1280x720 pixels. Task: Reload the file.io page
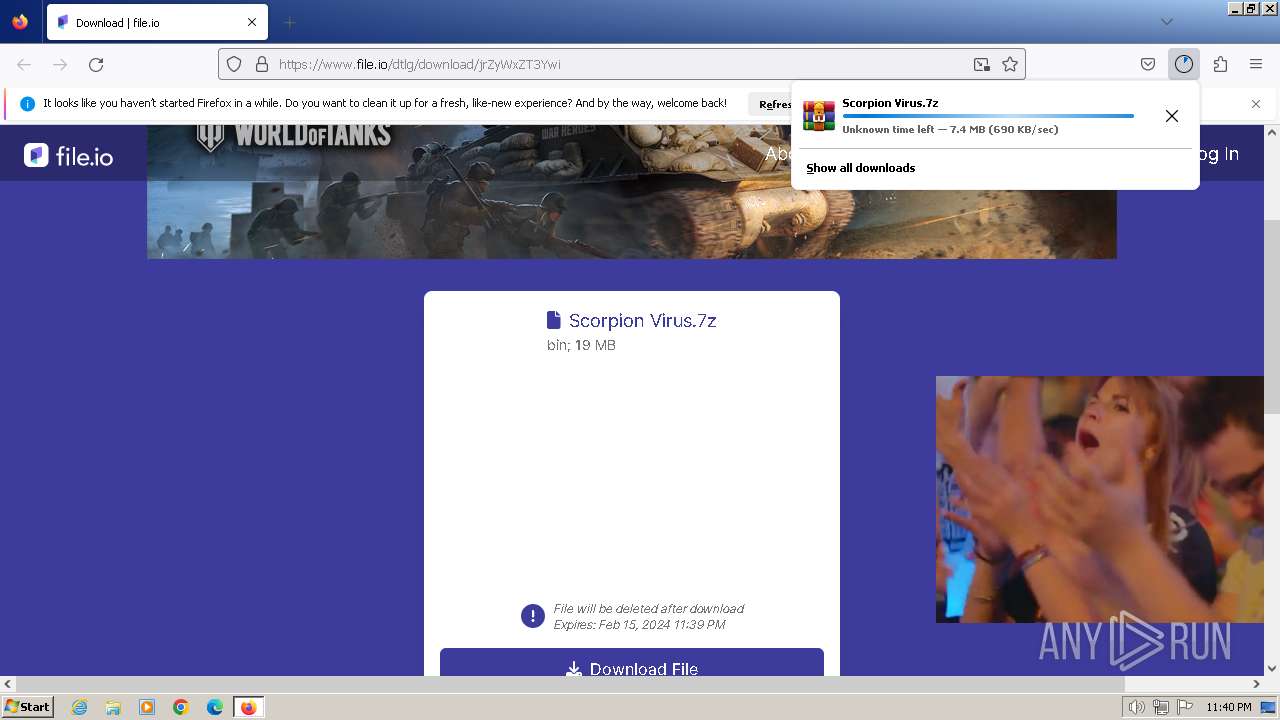coord(96,64)
